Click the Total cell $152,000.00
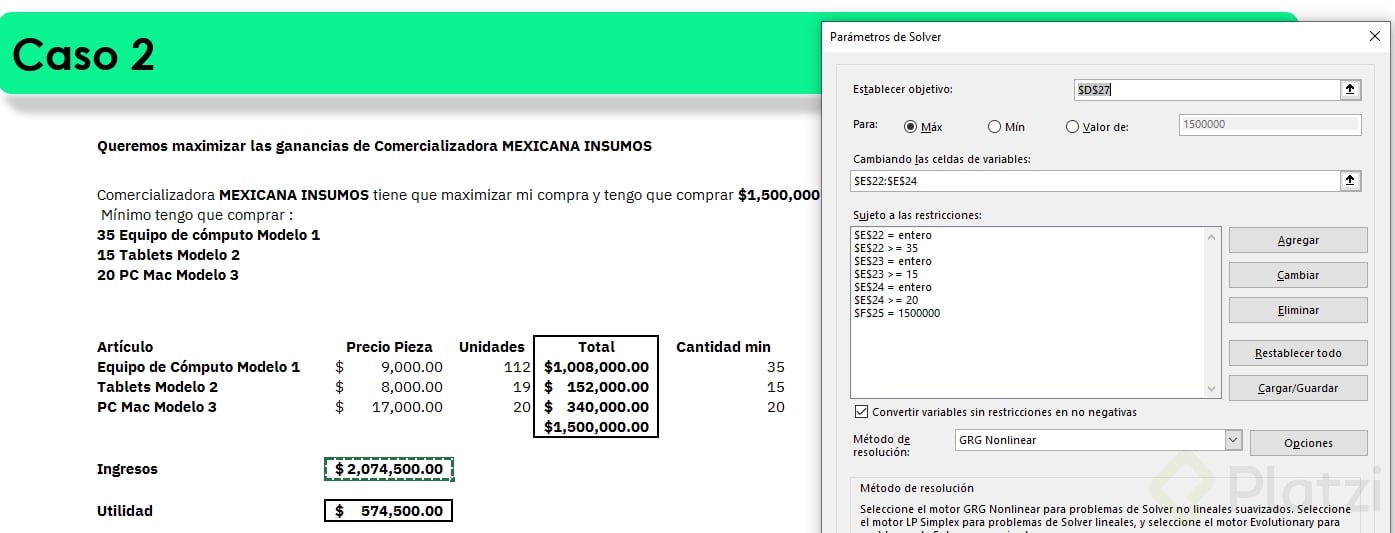Screen dimensions: 1395x533 596,387
